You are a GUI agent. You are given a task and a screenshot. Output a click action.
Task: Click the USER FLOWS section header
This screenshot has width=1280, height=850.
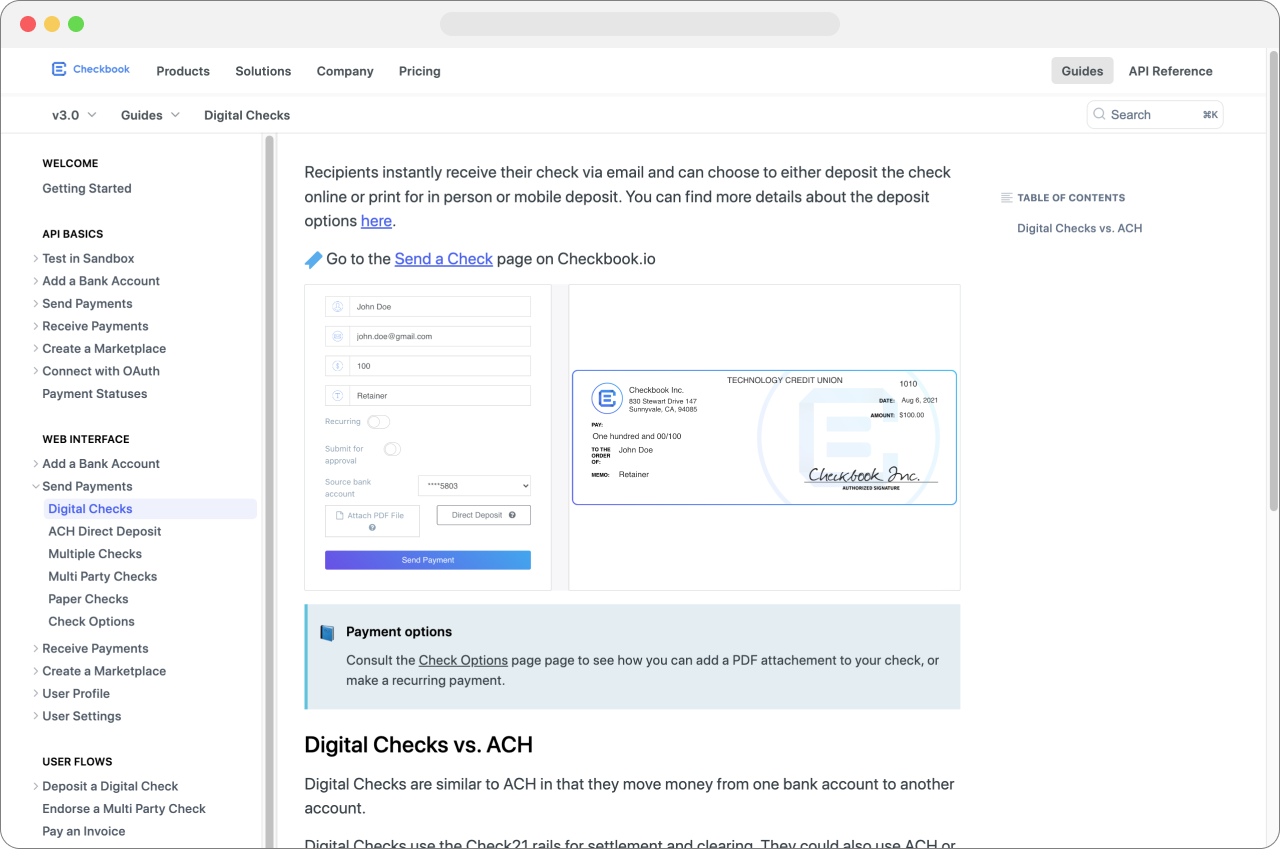pyautogui.click(x=77, y=762)
